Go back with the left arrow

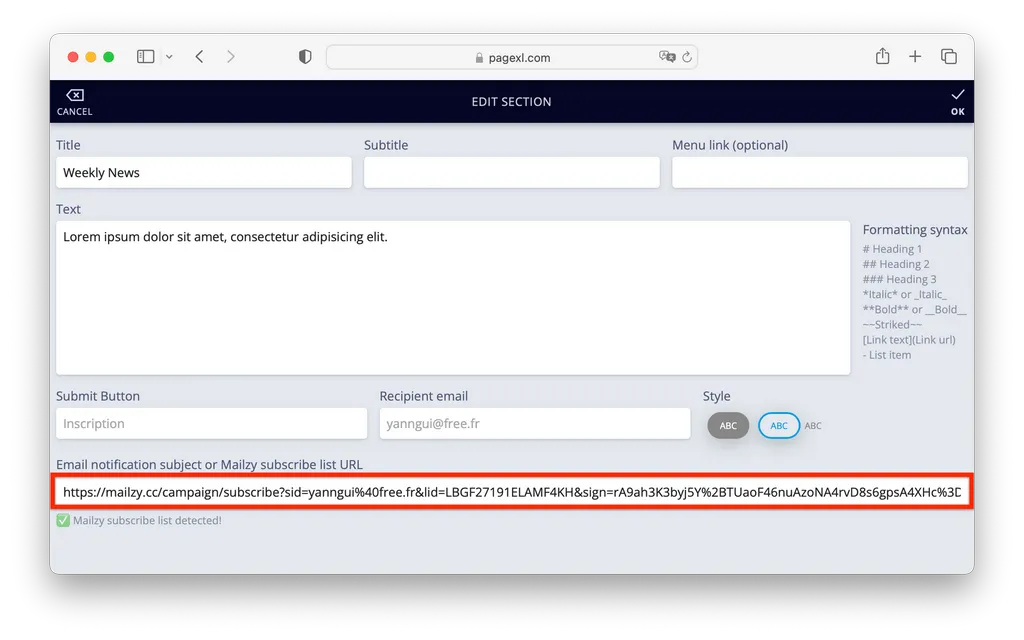(200, 57)
